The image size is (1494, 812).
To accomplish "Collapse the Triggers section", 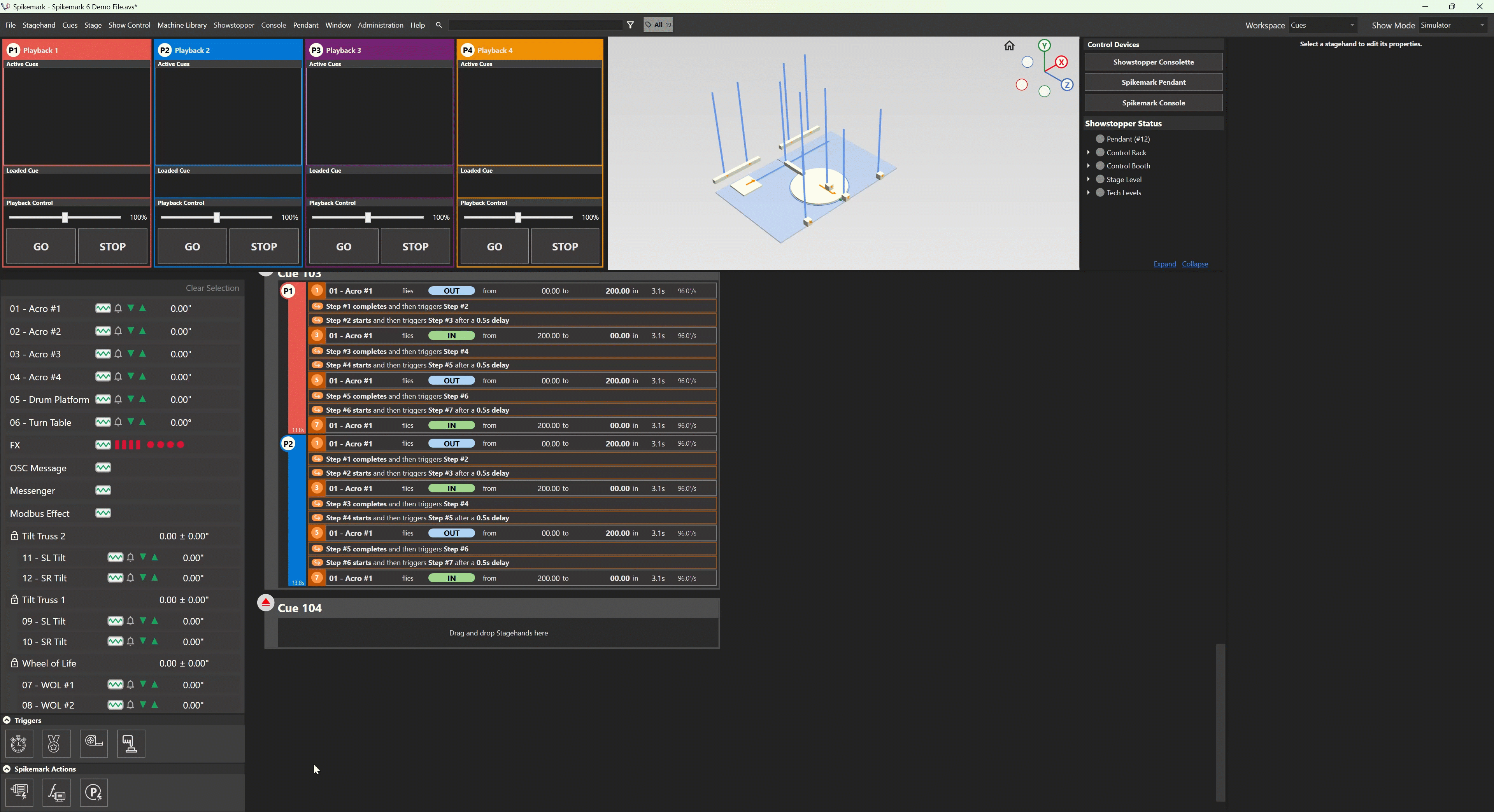I will (7, 720).
